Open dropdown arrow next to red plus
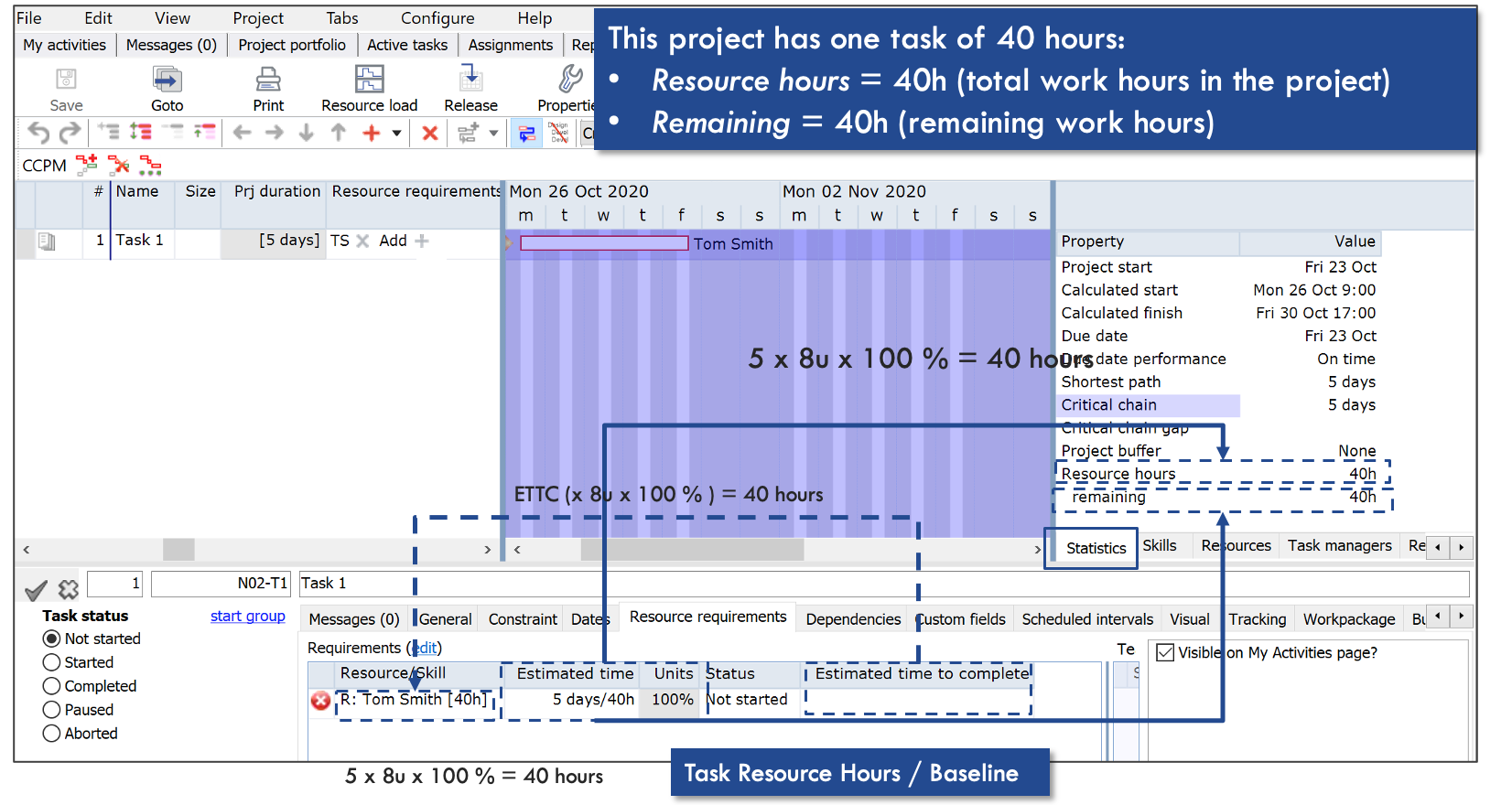Viewport: 1512px width, 805px height. click(397, 134)
